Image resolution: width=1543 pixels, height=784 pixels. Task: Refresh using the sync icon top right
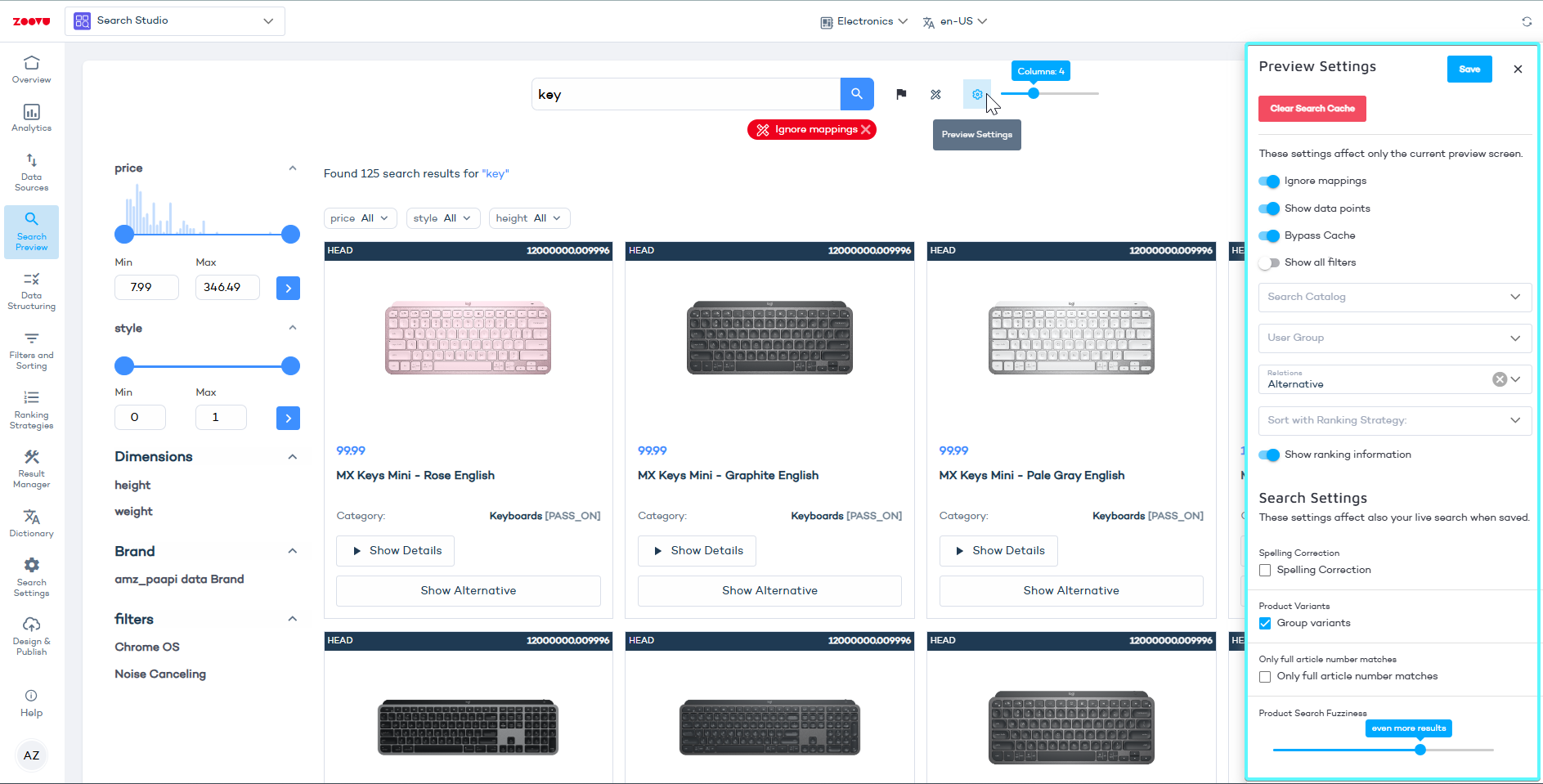[1527, 21]
